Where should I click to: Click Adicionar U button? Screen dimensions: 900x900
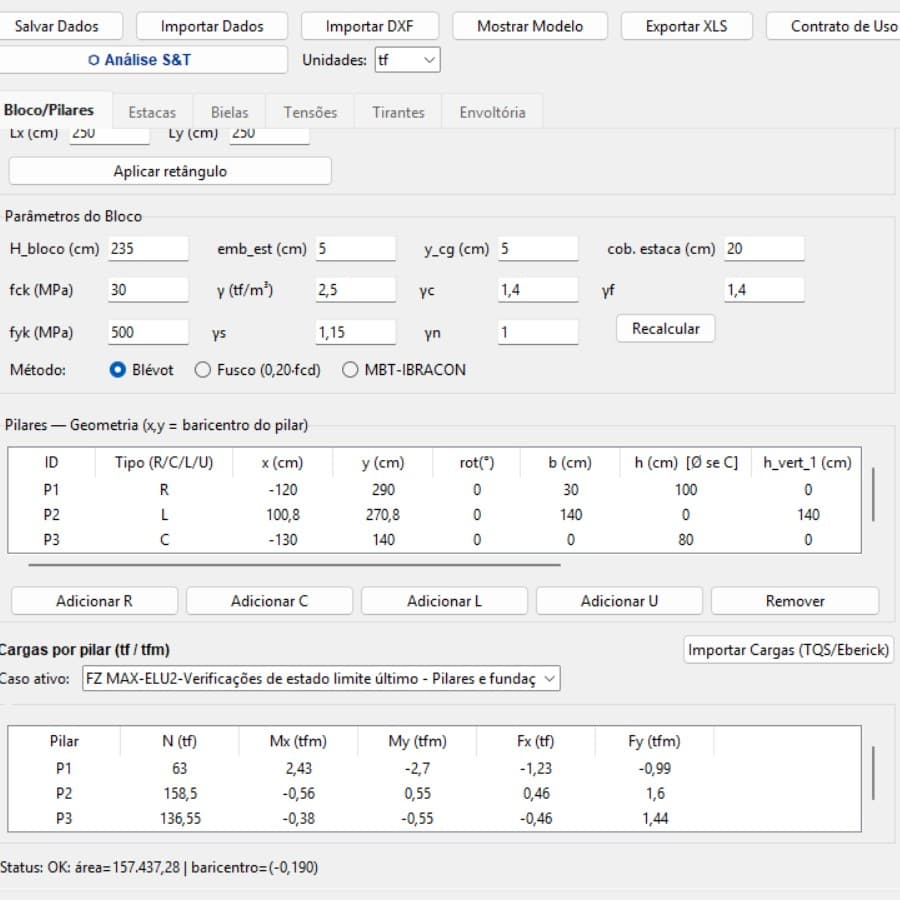[x=619, y=601]
